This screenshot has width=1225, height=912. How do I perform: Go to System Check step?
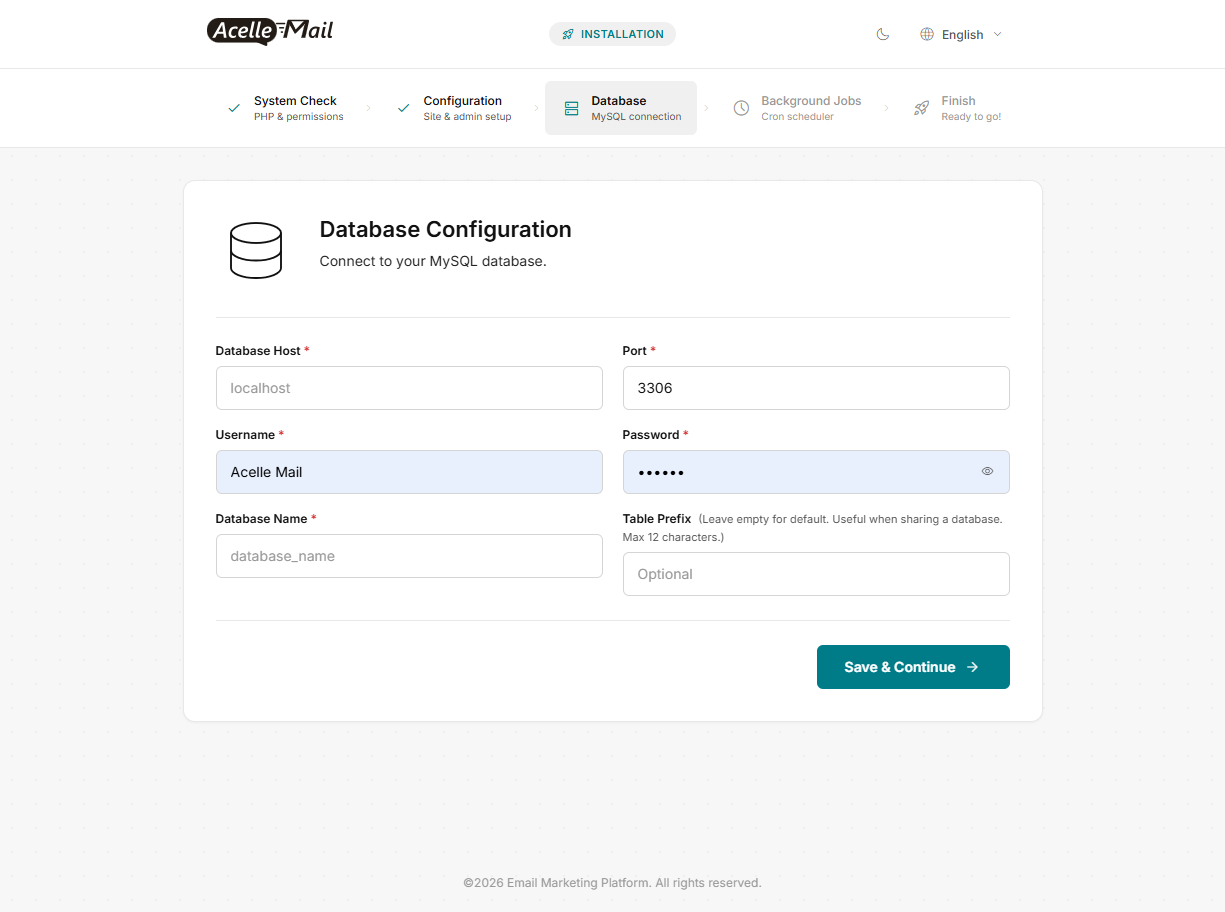[x=286, y=108]
